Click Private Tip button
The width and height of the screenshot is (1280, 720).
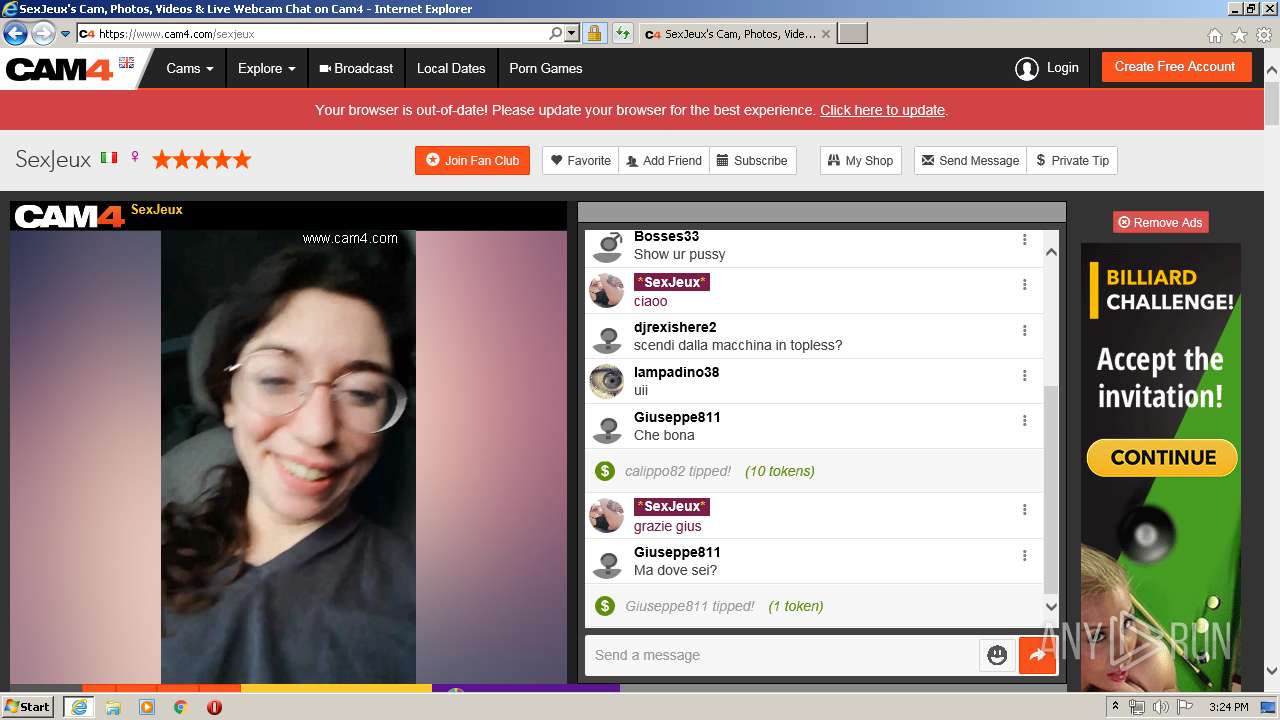(x=1072, y=160)
